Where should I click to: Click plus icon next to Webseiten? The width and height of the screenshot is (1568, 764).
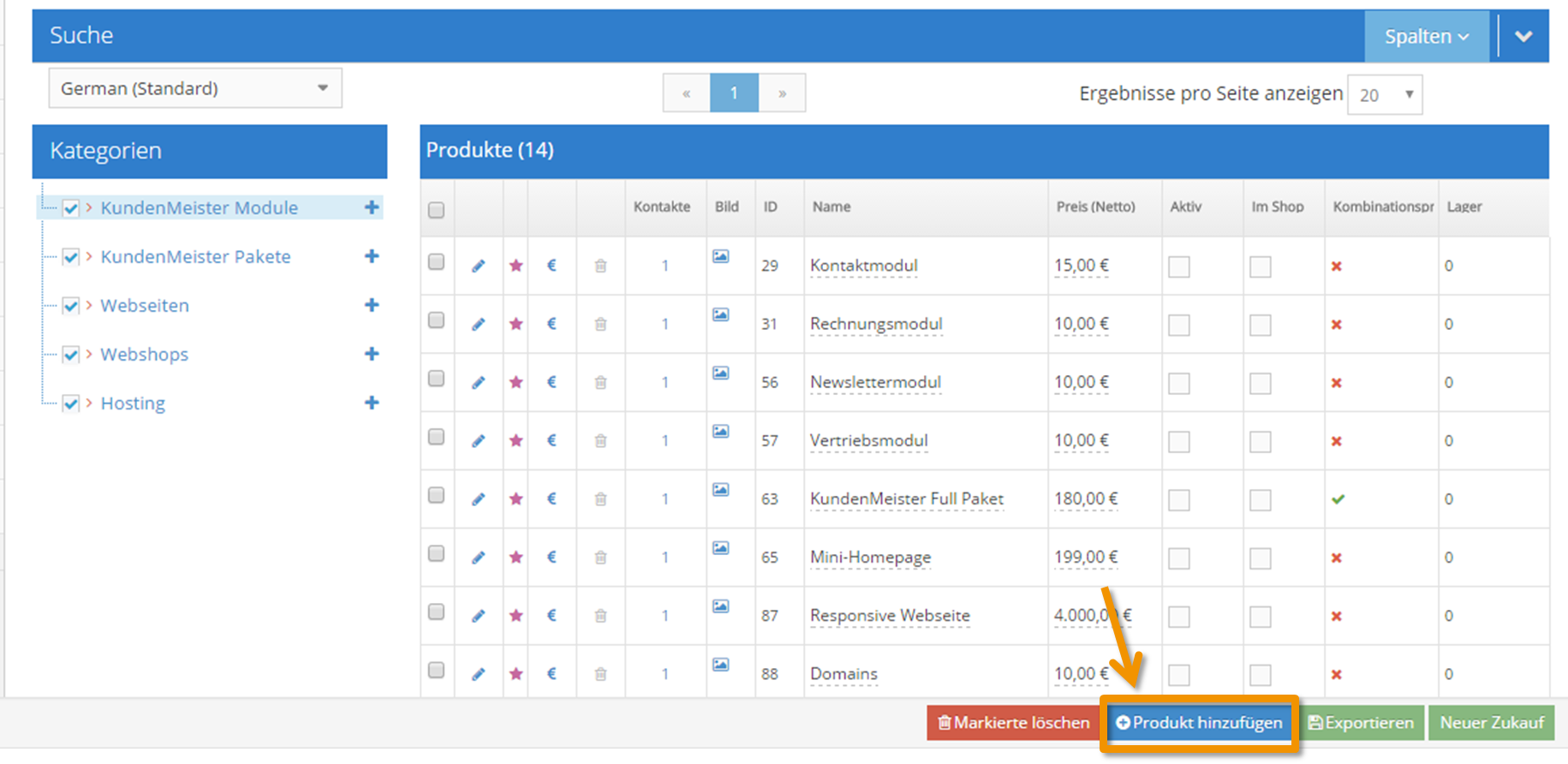[372, 305]
